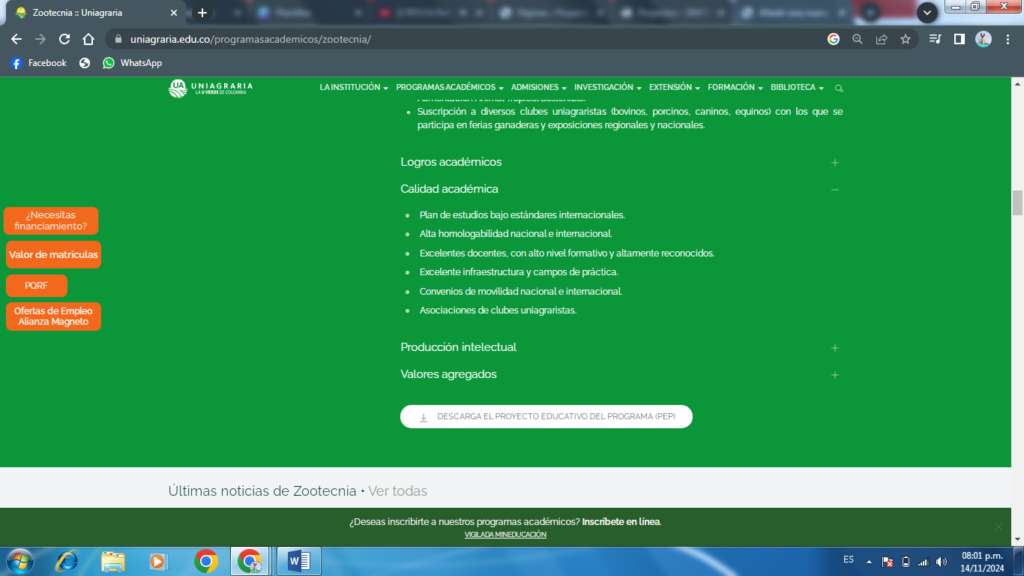
Task: Reload the page with the refresh icon
Action: [x=64, y=39]
